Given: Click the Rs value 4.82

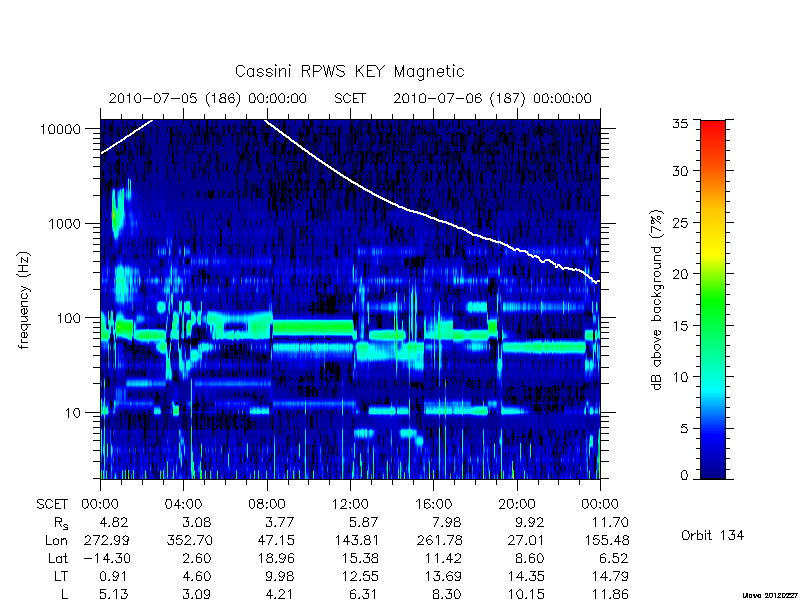Looking at the screenshot, I should click(x=114, y=522).
